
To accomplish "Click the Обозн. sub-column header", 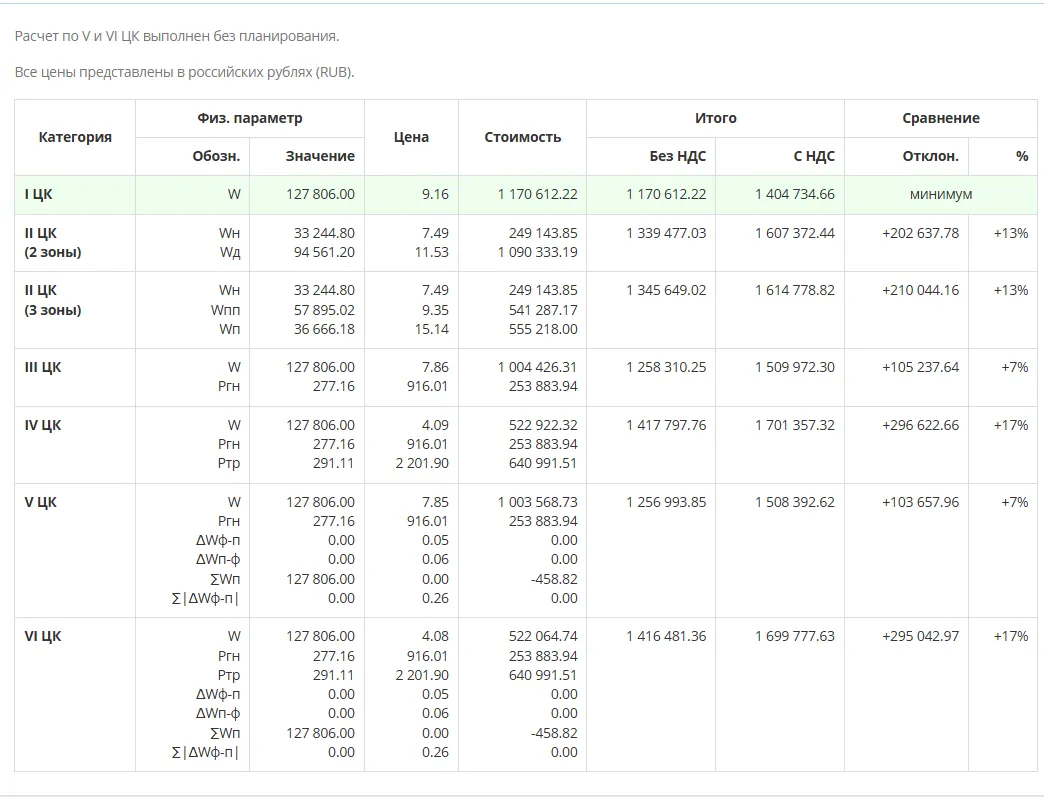I will tap(216, 156).
